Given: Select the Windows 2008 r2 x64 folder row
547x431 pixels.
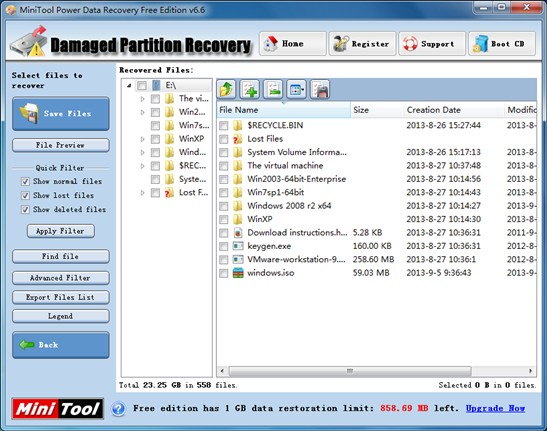Looking at the screenshot, I should tap(376, 206).
